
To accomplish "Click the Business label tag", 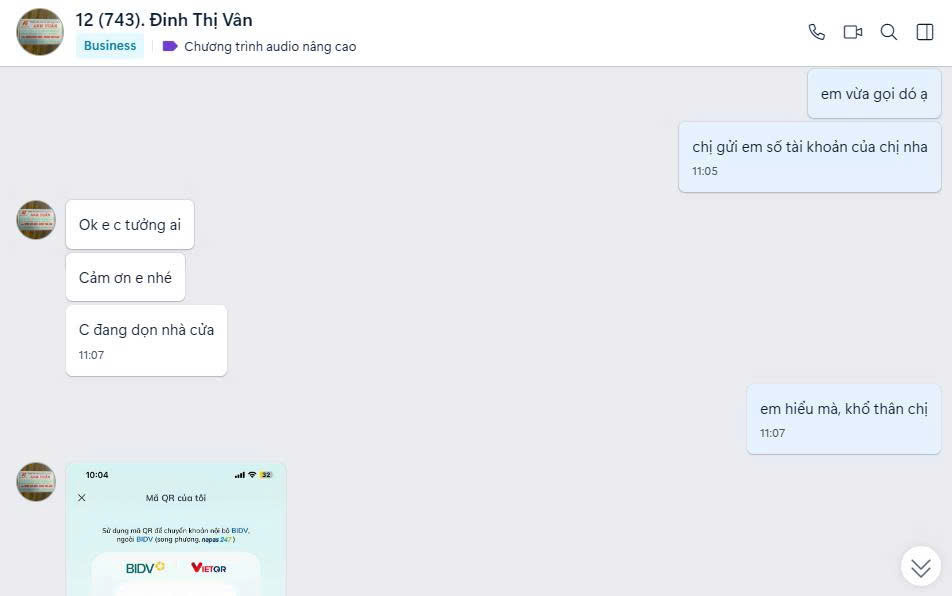I will pos(110,46).
